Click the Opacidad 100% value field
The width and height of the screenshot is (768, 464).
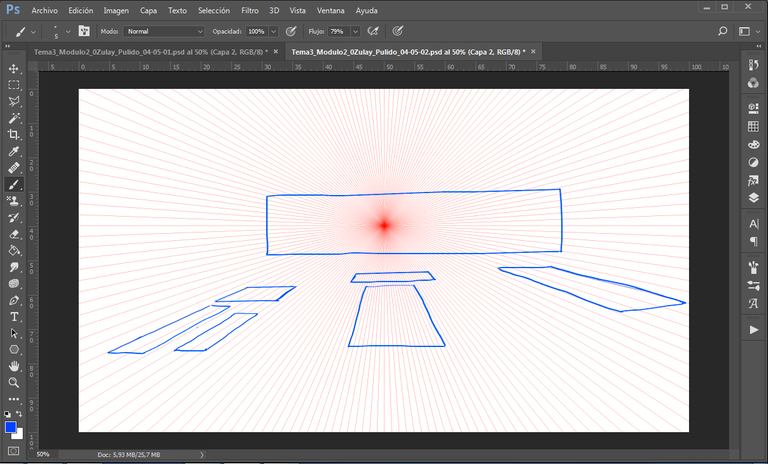click(x=257, y=31)
